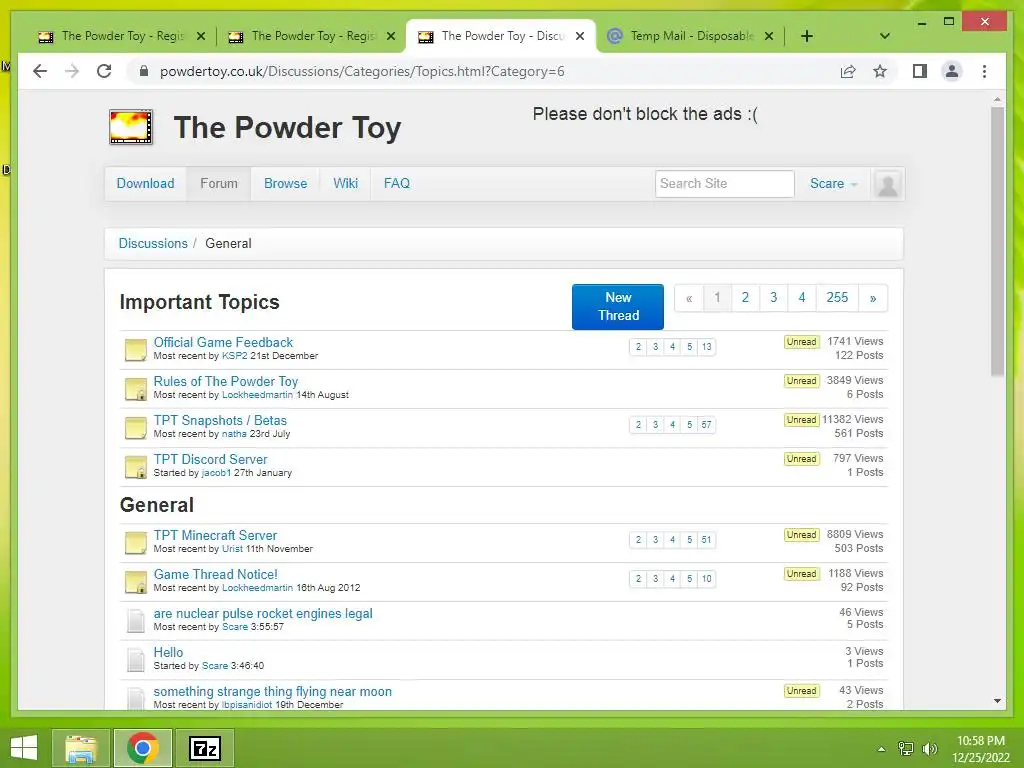This screenshot has height=768, width=1024.
Task: Jump to page 51 of TPT Minecraft Server
Action: click(x=707, y=540)
